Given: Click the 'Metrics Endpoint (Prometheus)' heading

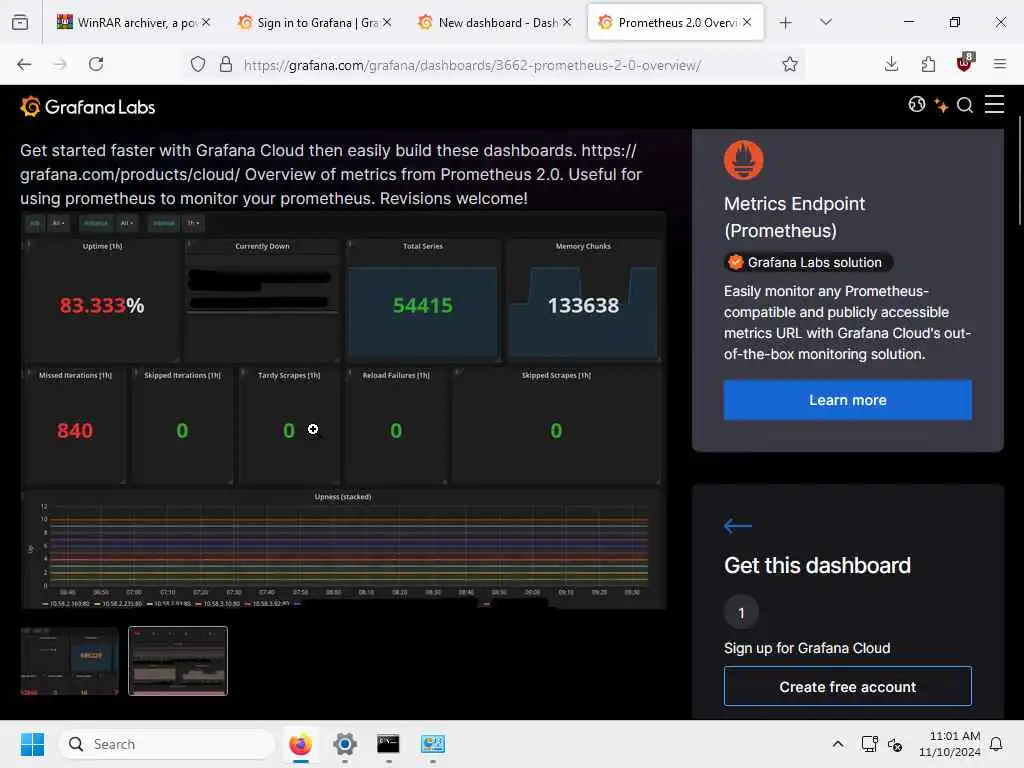Looking at the screenshot, I should pos(794,217).
